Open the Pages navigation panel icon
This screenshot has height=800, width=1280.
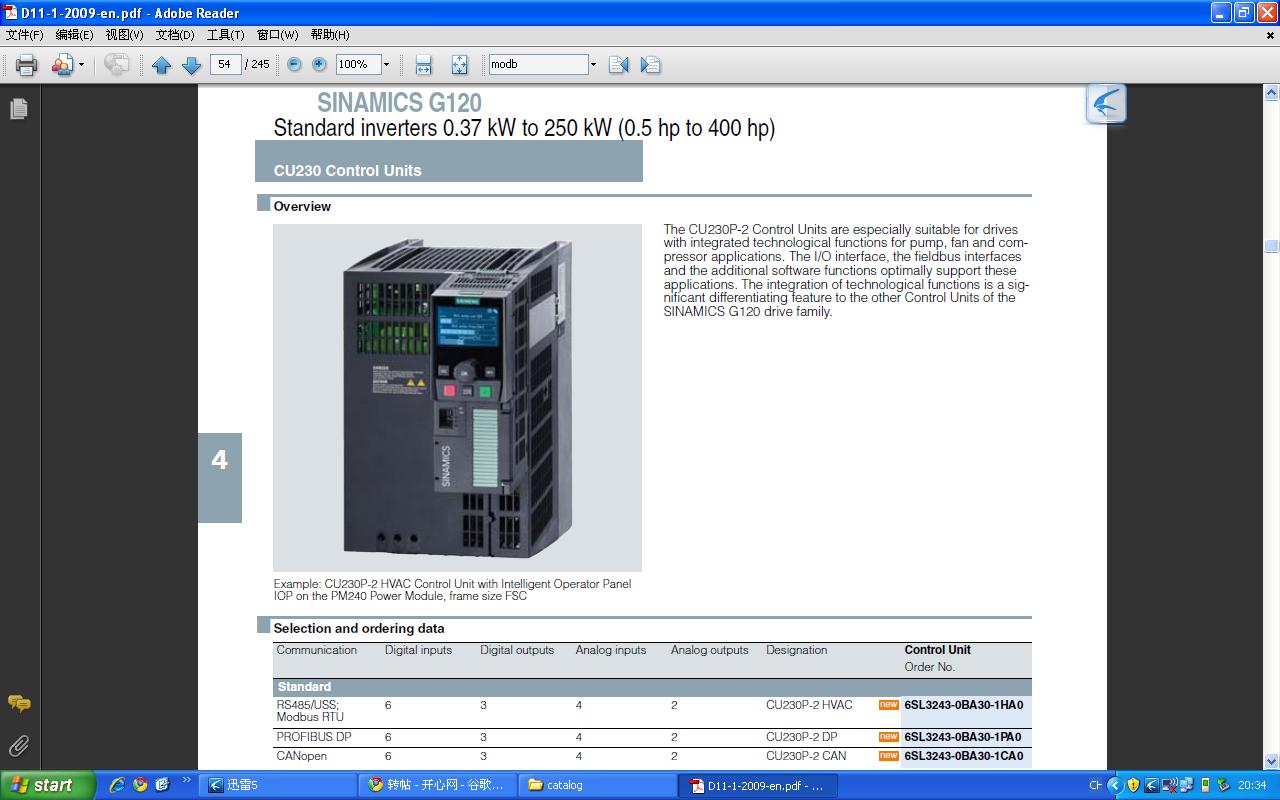point(18,108)
